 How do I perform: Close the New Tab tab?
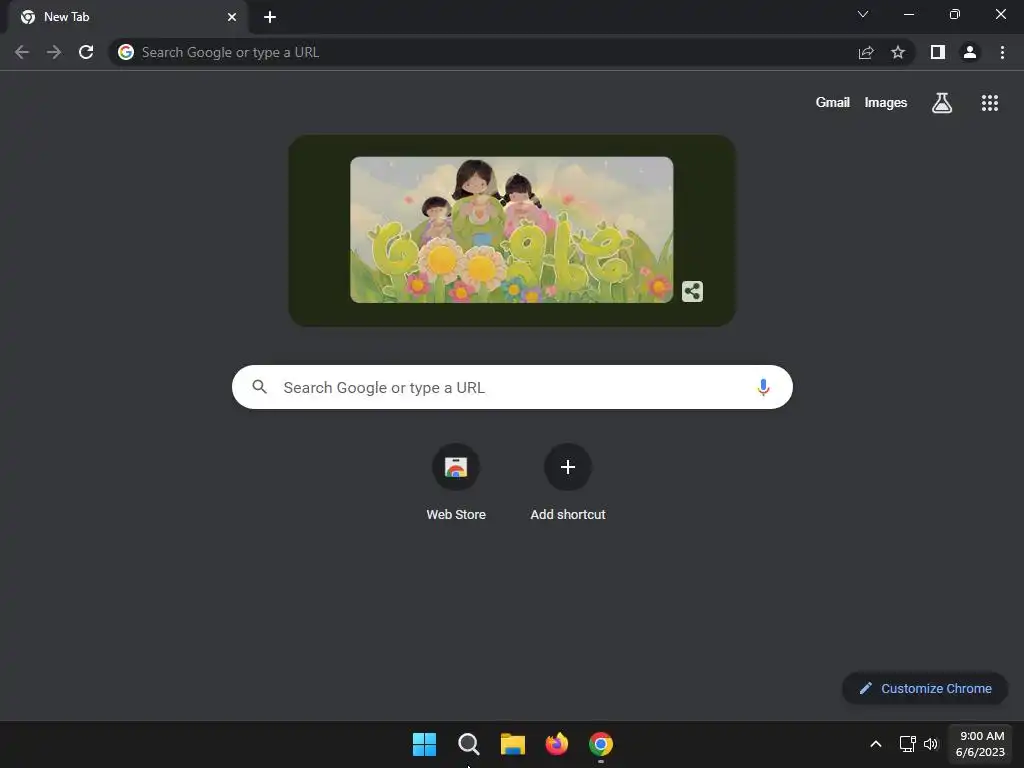(232, 17)
